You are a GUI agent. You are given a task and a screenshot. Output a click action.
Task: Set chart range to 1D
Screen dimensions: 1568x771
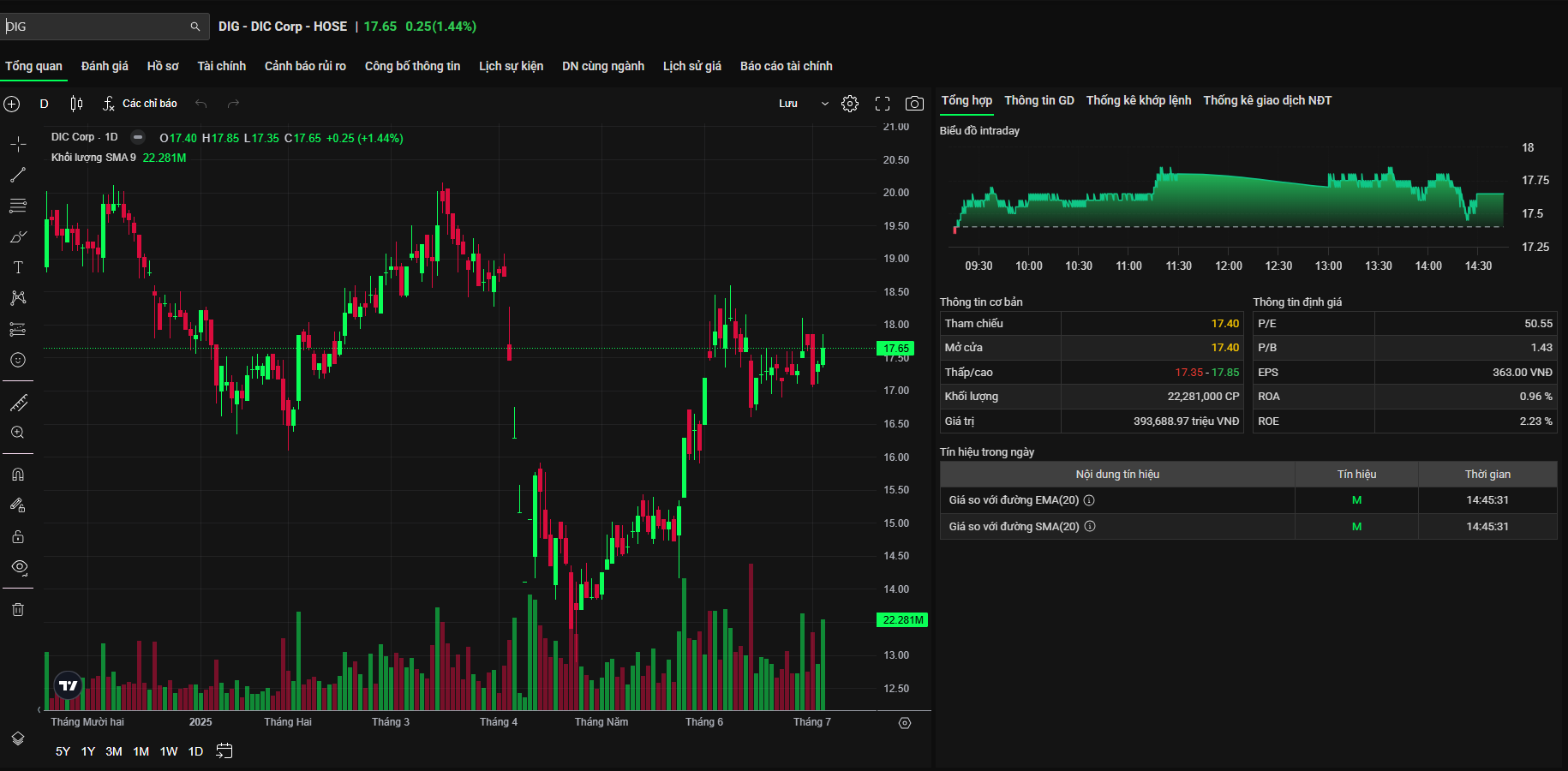(195, 751)
